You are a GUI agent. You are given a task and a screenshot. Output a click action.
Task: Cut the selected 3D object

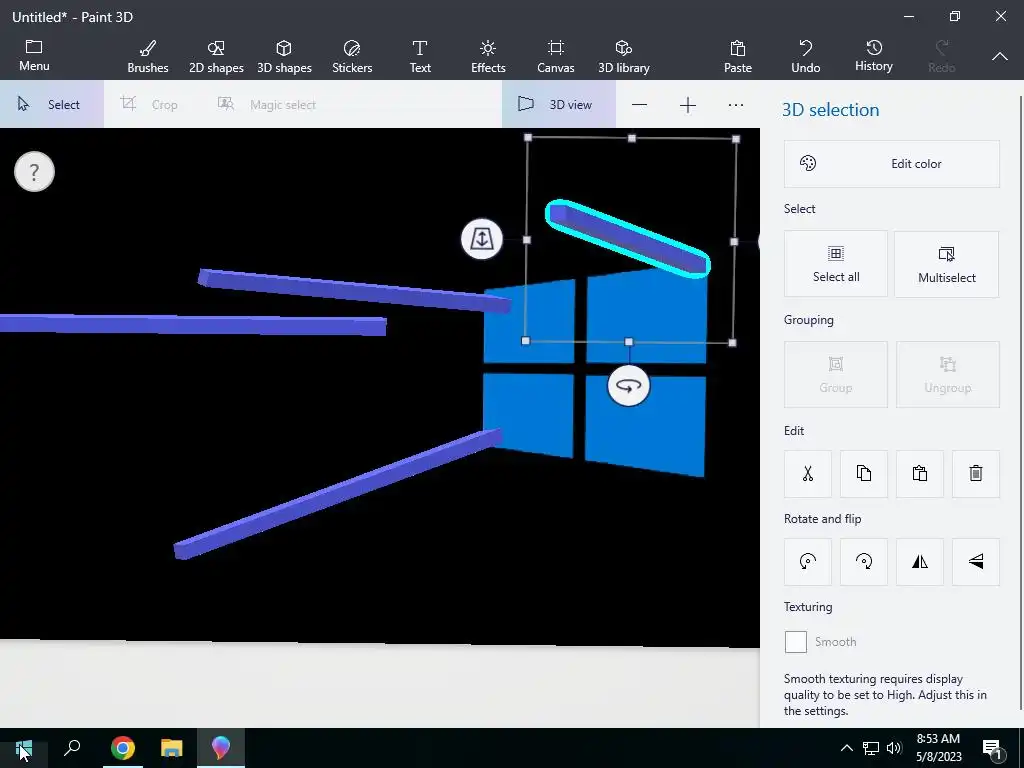point(808,473)
